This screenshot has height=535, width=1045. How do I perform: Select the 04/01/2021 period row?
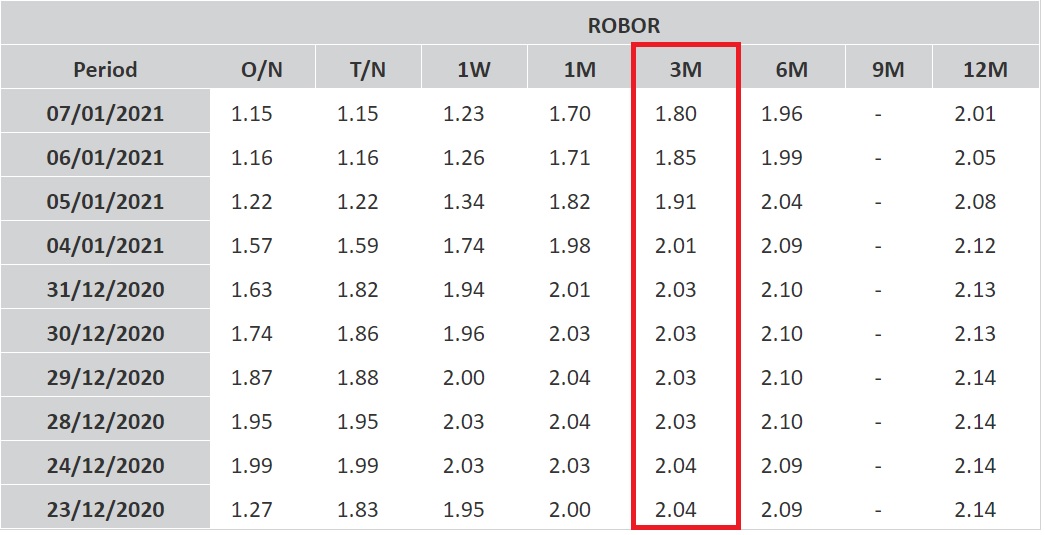(x=105, y=246)
